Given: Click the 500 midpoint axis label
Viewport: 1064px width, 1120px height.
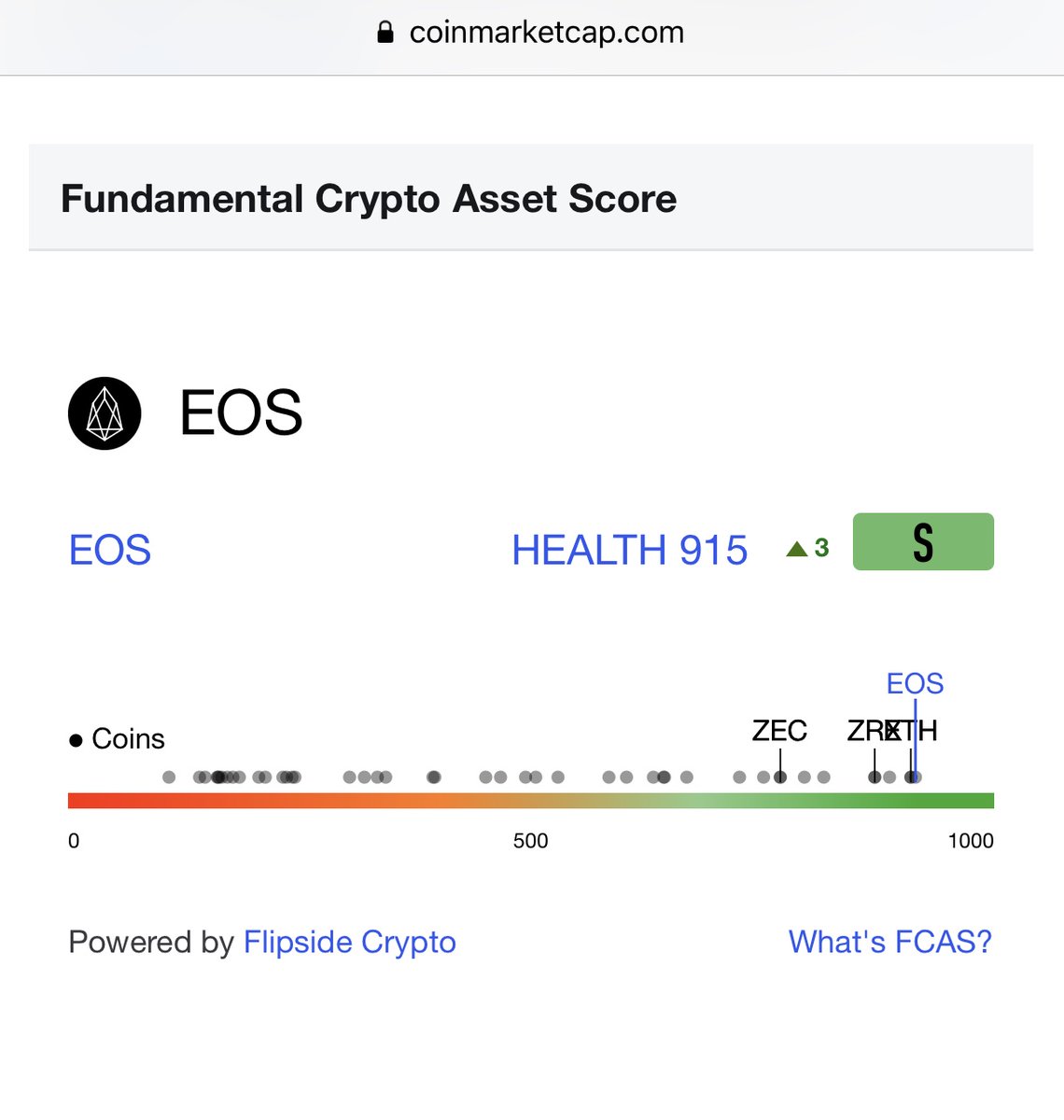Looking at the screenshot, I should click(x=530, y=841).
